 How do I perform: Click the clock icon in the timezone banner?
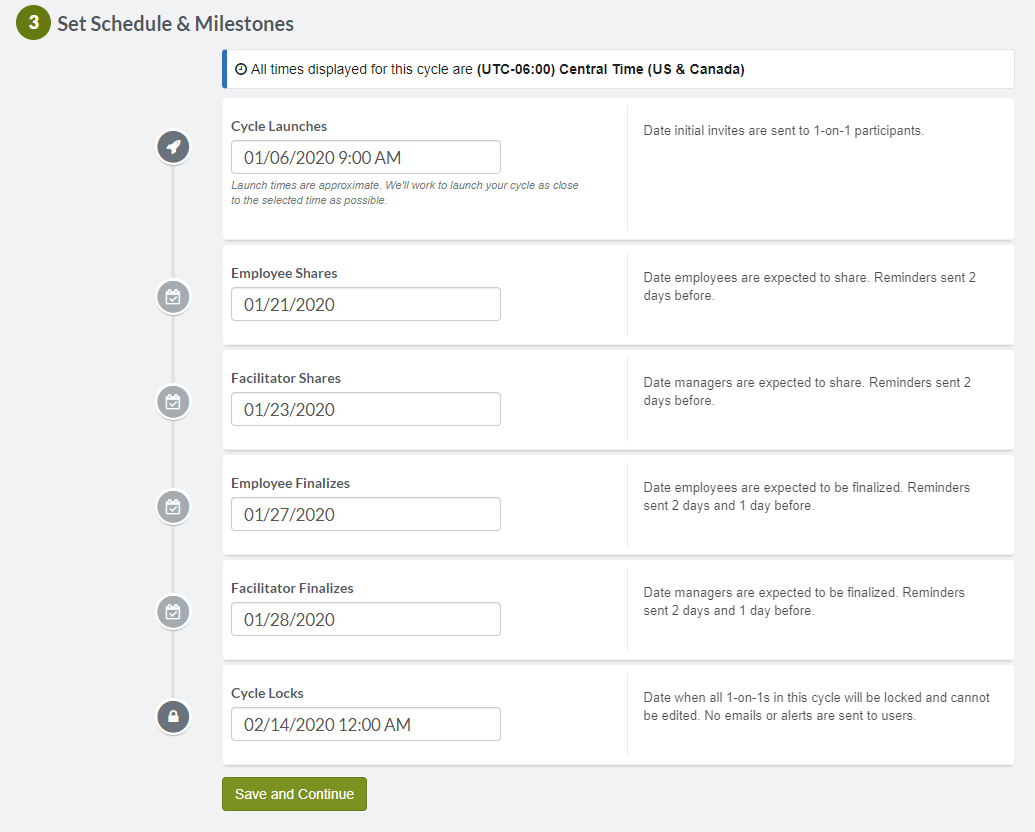pyautogui.click(x=240, y=70)
